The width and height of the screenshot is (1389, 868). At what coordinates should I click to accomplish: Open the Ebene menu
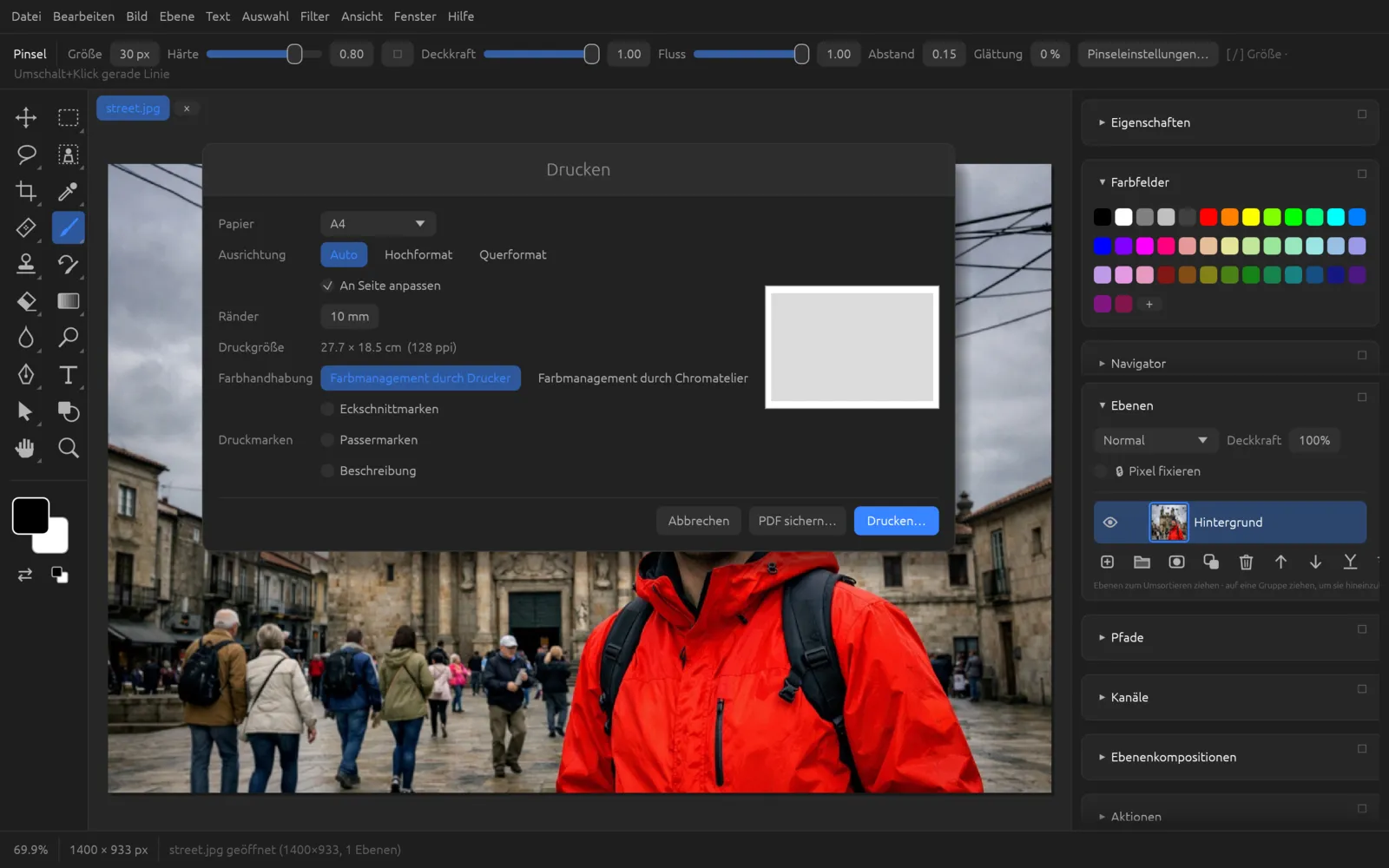(177, 16)
